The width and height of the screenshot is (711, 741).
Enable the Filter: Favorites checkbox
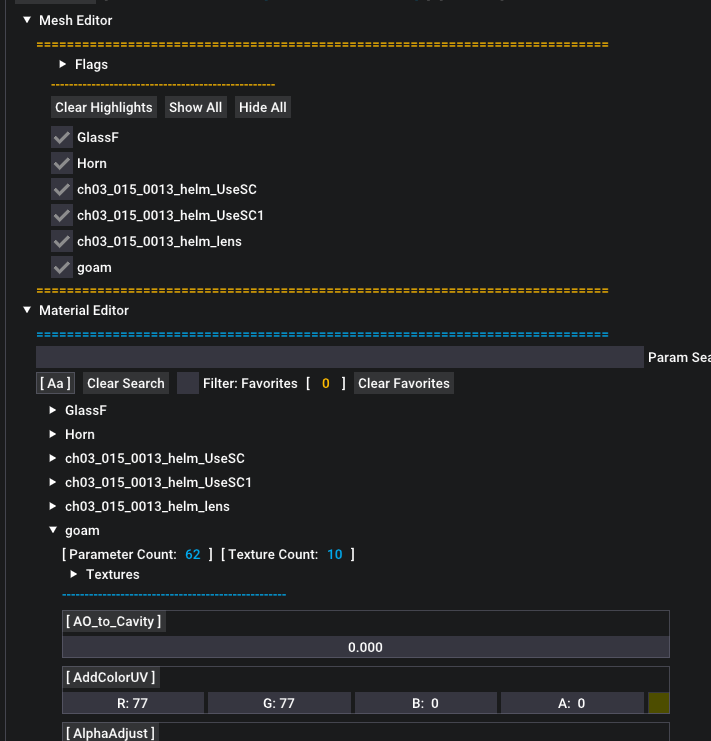pos(188,383)
